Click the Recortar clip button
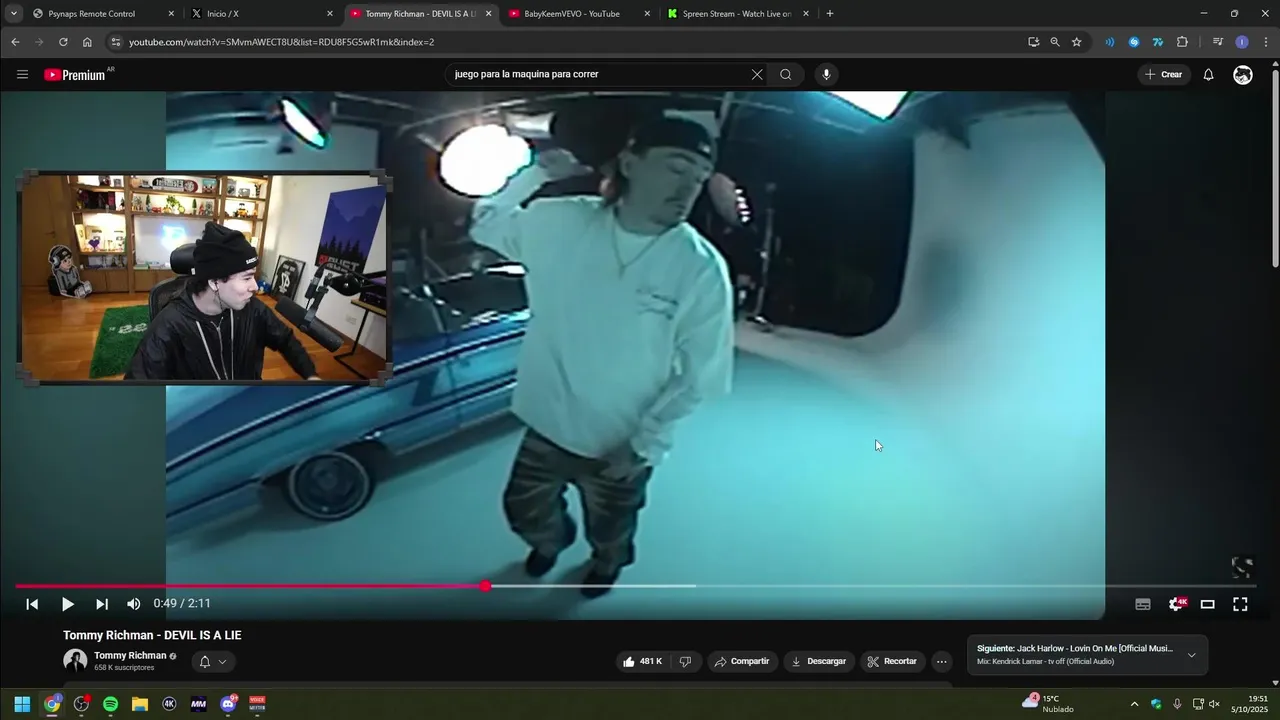The width and height of the screenshot is (1280, 720). coord(892,661)
